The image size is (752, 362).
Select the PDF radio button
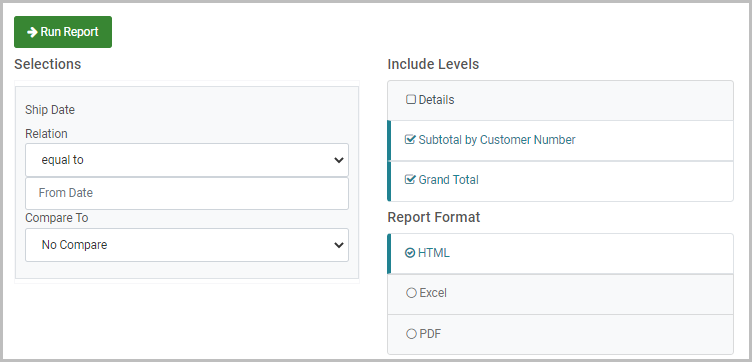tap(411, 334)
